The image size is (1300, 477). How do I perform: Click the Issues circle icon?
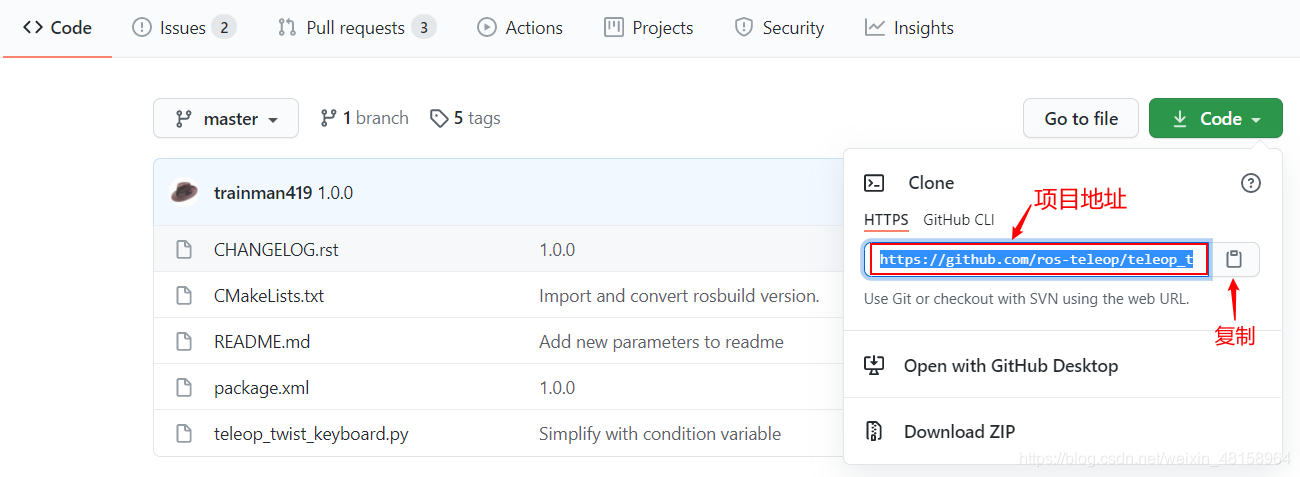point(142,28)
